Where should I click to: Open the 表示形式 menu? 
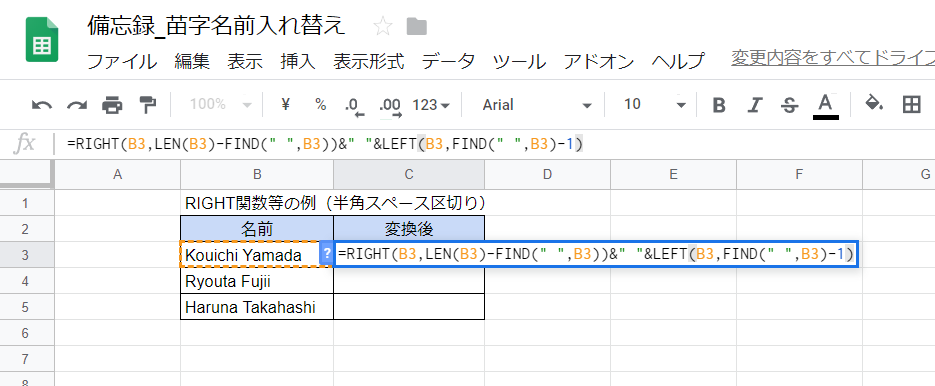click(369, 61)
